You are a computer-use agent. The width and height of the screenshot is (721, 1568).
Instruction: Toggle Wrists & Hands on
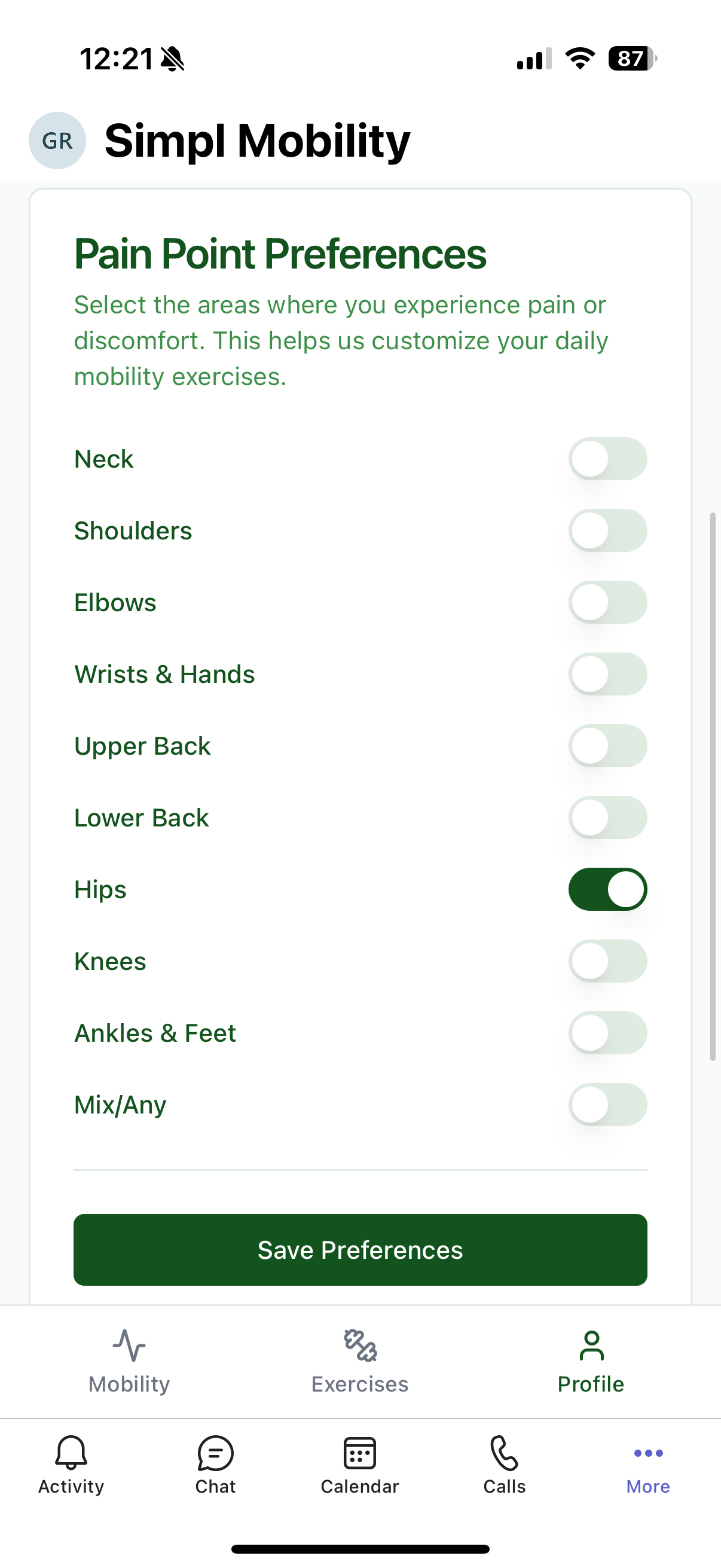(x=607, y=675)
